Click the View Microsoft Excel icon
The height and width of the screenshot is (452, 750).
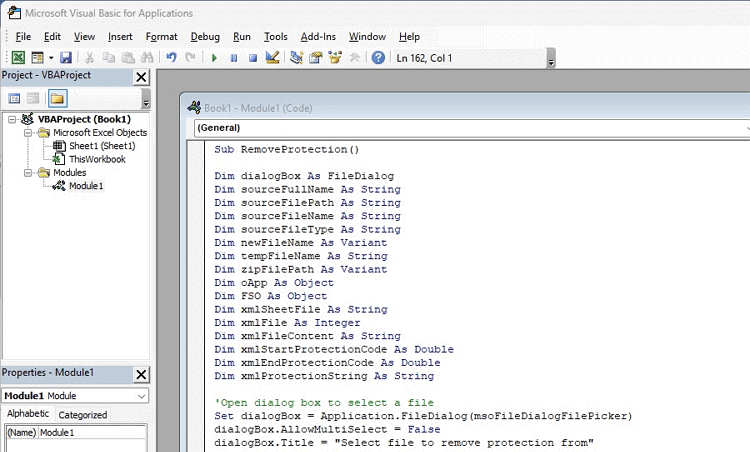click(18, 58)
